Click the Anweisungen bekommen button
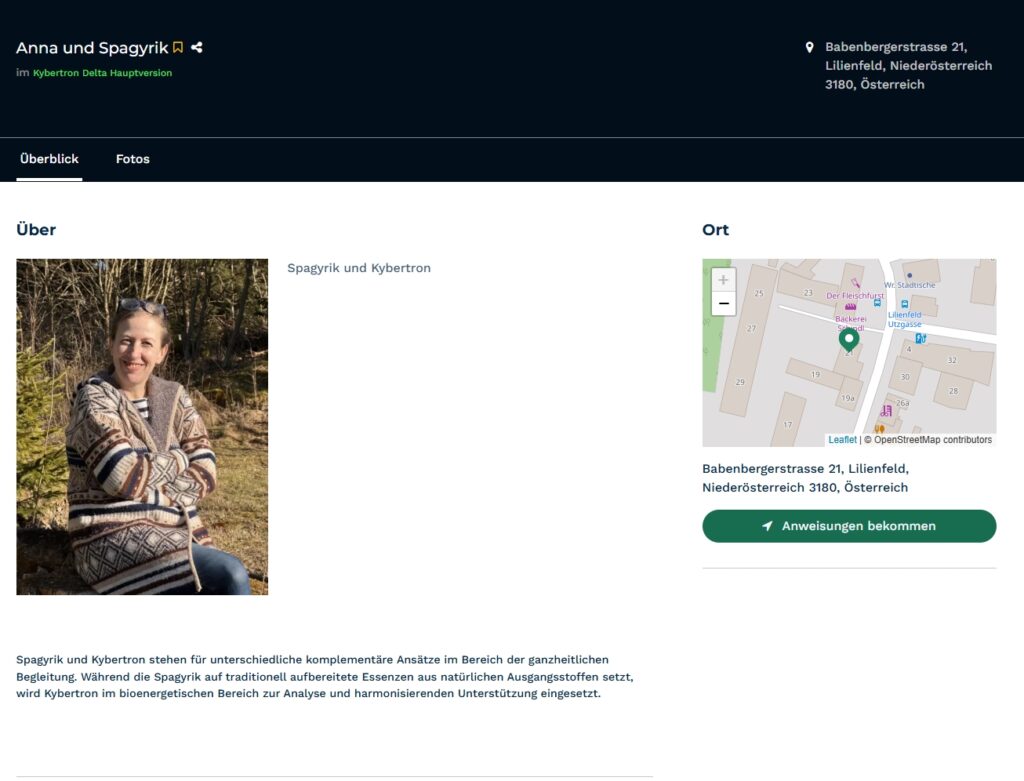Viewport: 1024px width, 781px height. pos(849,526)
